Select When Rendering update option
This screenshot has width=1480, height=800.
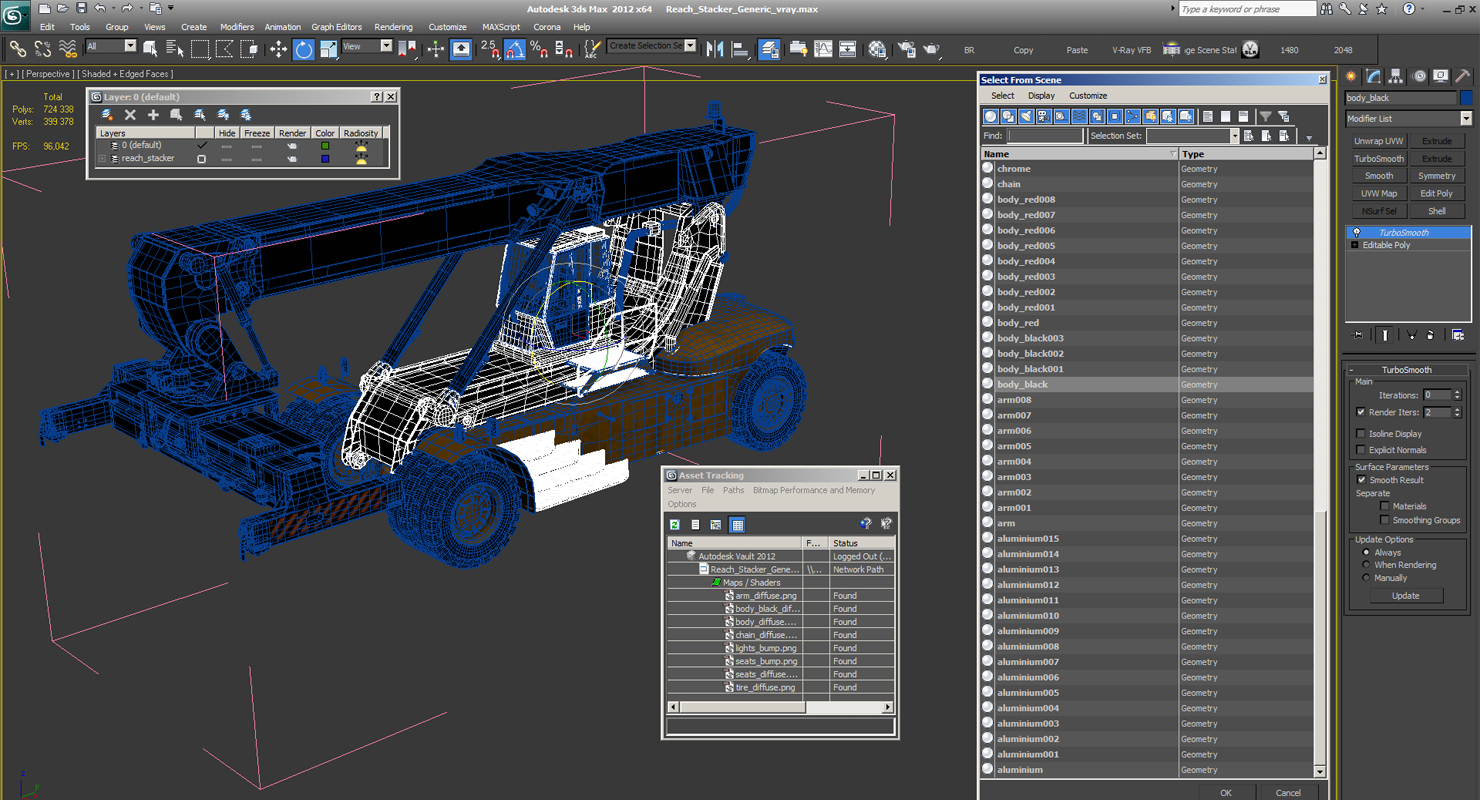(1366, 565)
